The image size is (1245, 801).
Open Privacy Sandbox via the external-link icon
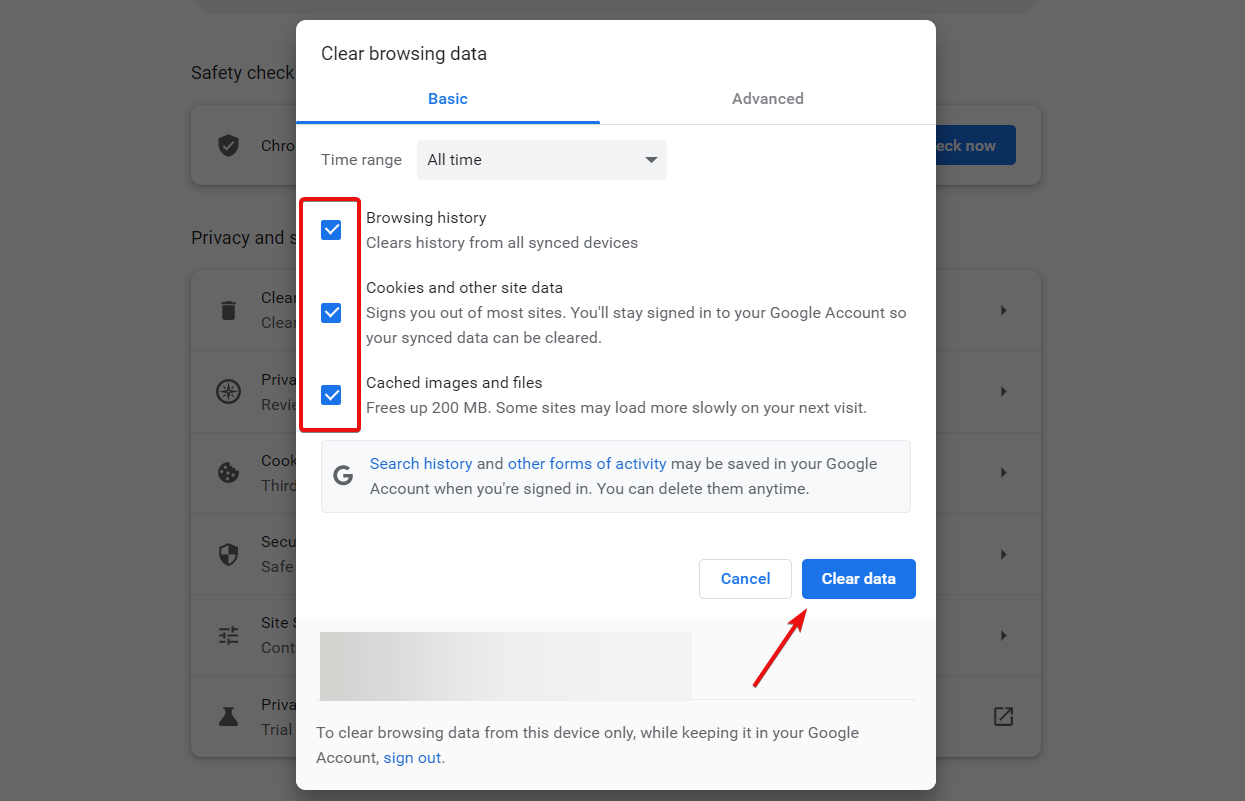tap(1003, 716)
